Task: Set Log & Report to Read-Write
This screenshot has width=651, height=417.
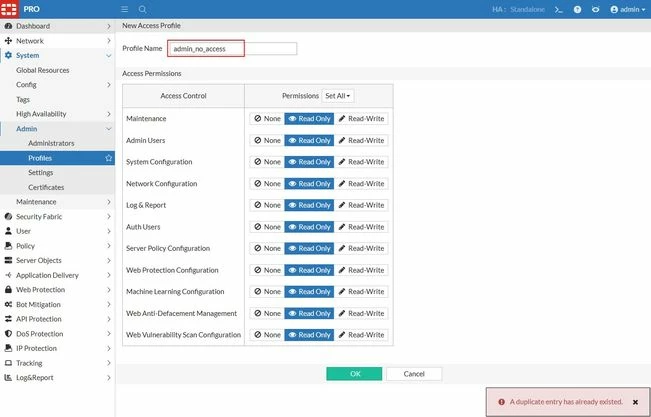Action: (x=361, y=205)
